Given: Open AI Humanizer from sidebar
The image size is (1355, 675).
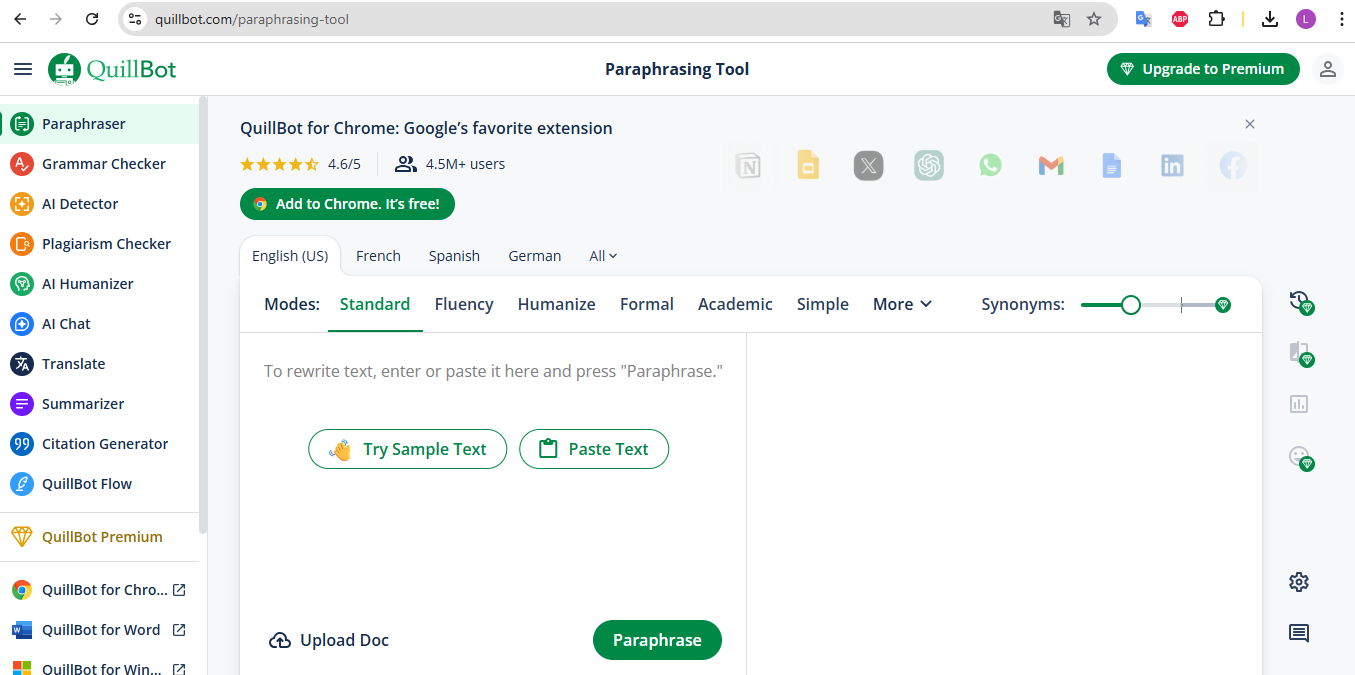Looking at the screenshot, I should pyautogui.click(x=100, y=284).
